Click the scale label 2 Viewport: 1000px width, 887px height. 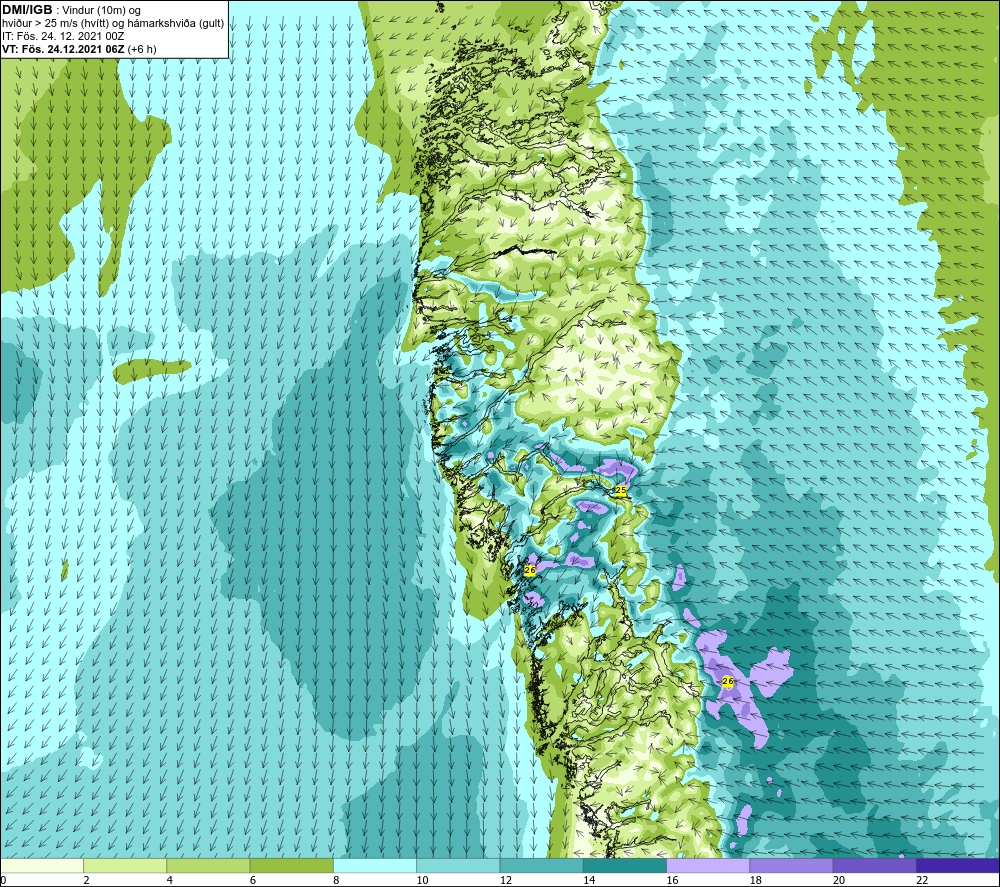[x=86, y=880]
